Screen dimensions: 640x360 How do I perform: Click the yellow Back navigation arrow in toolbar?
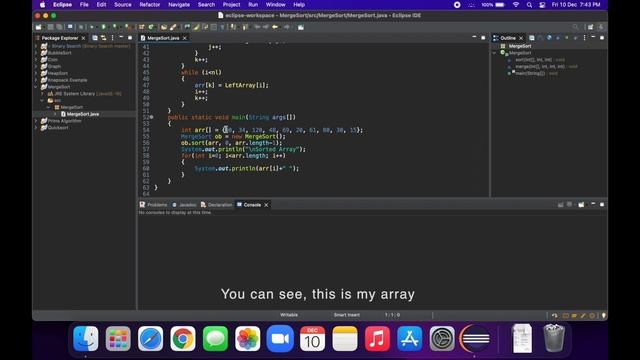pyautogui.click(x=275, y=27)
